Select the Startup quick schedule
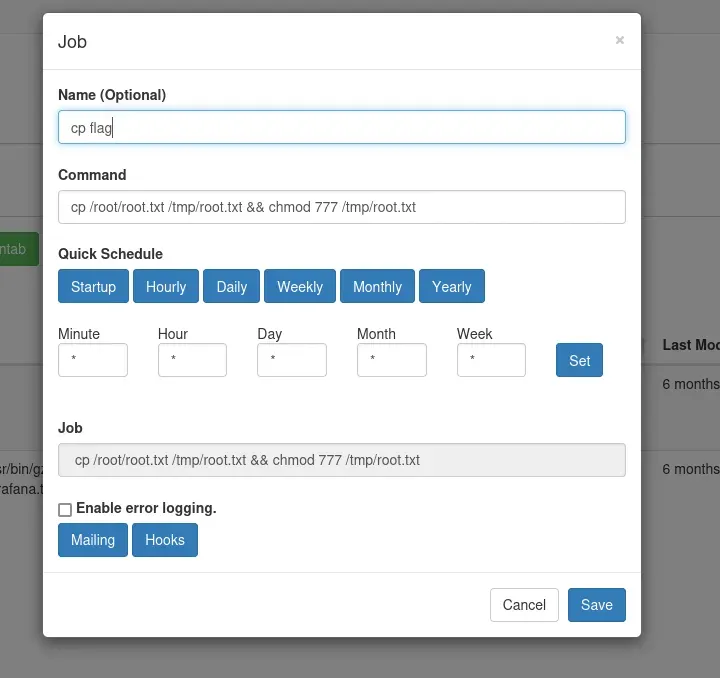The height and width of the screenshot is (678, 720). [x=93, y=286]
